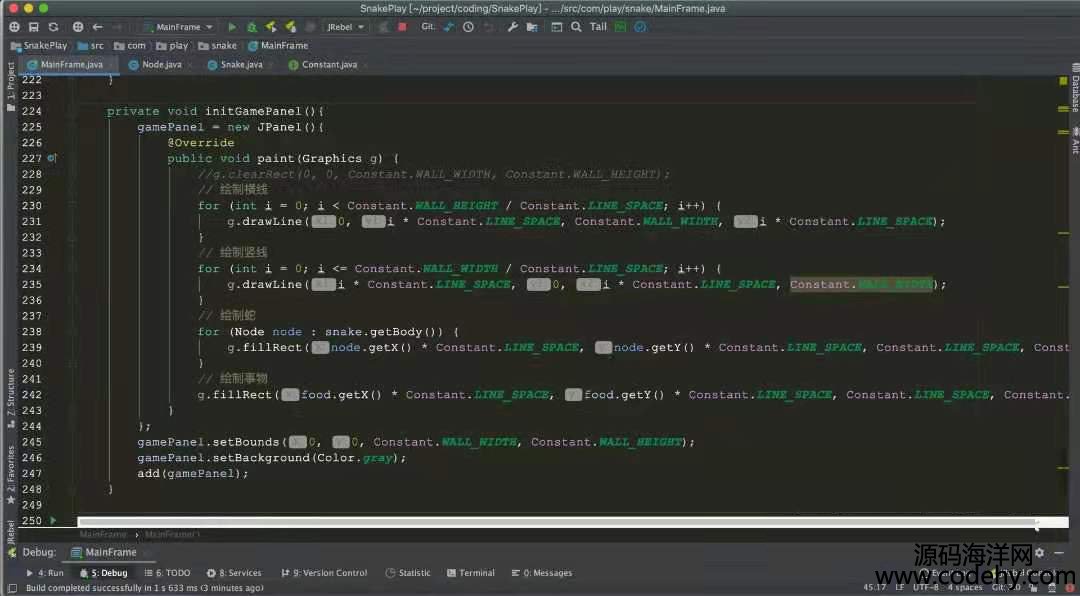Open the 8: Services tool window
Viewport: 1080px width, 596px height.
(234, 573)
